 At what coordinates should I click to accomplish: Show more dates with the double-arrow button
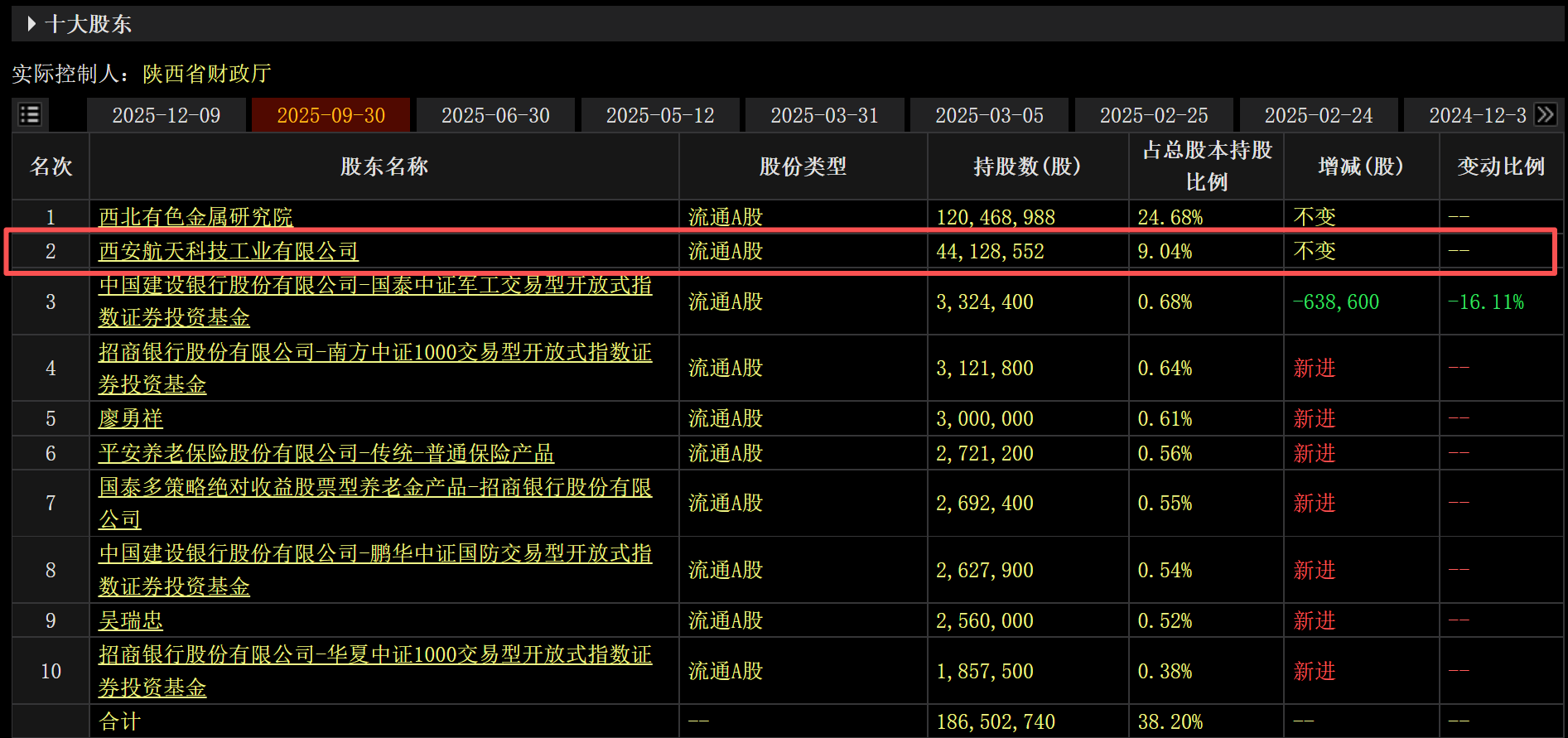click(x=1545, y=114)
